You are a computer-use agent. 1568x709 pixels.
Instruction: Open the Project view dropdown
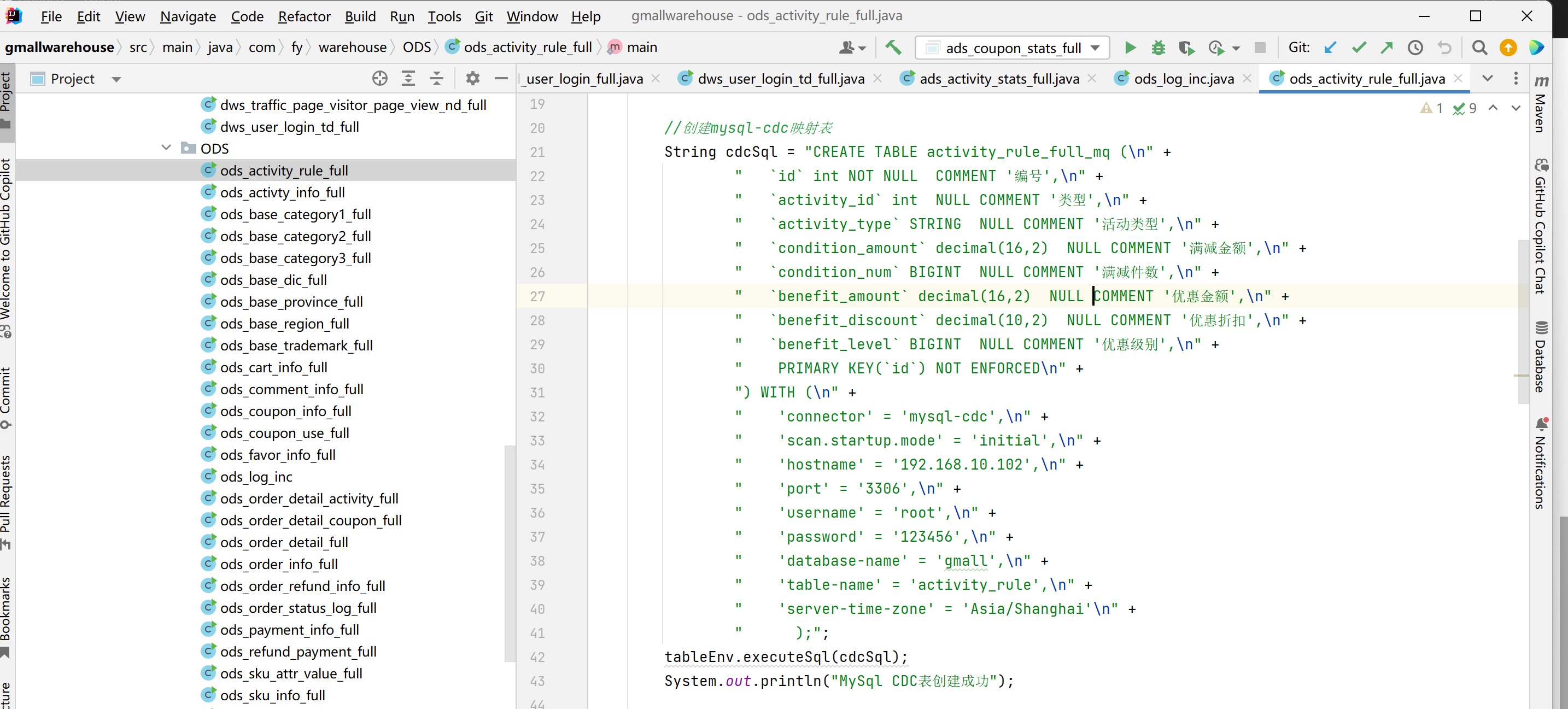coord(116,79)
